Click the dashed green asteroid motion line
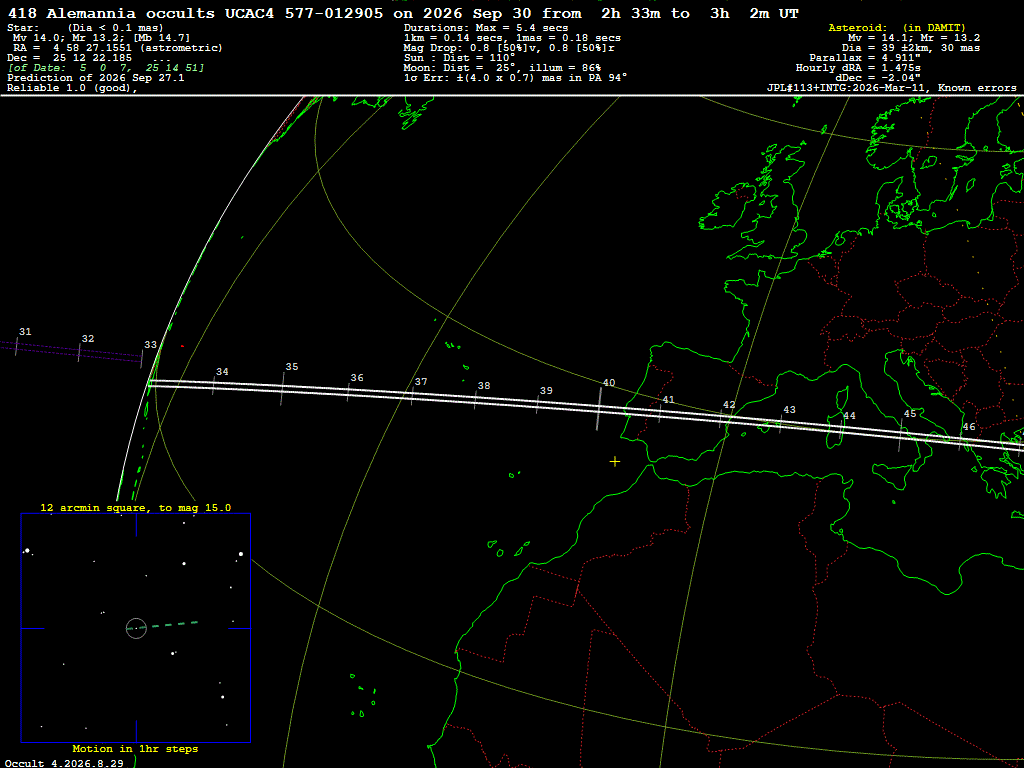This screenshot has width=1024, height=768. coord(167,626)
